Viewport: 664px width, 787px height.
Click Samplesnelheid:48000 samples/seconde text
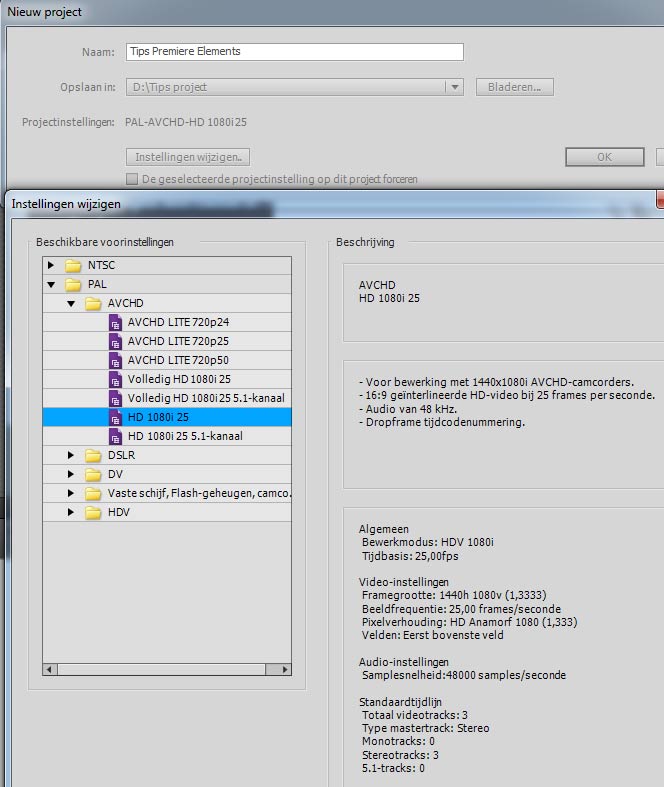pyautogui.click(x=464, y=676)
